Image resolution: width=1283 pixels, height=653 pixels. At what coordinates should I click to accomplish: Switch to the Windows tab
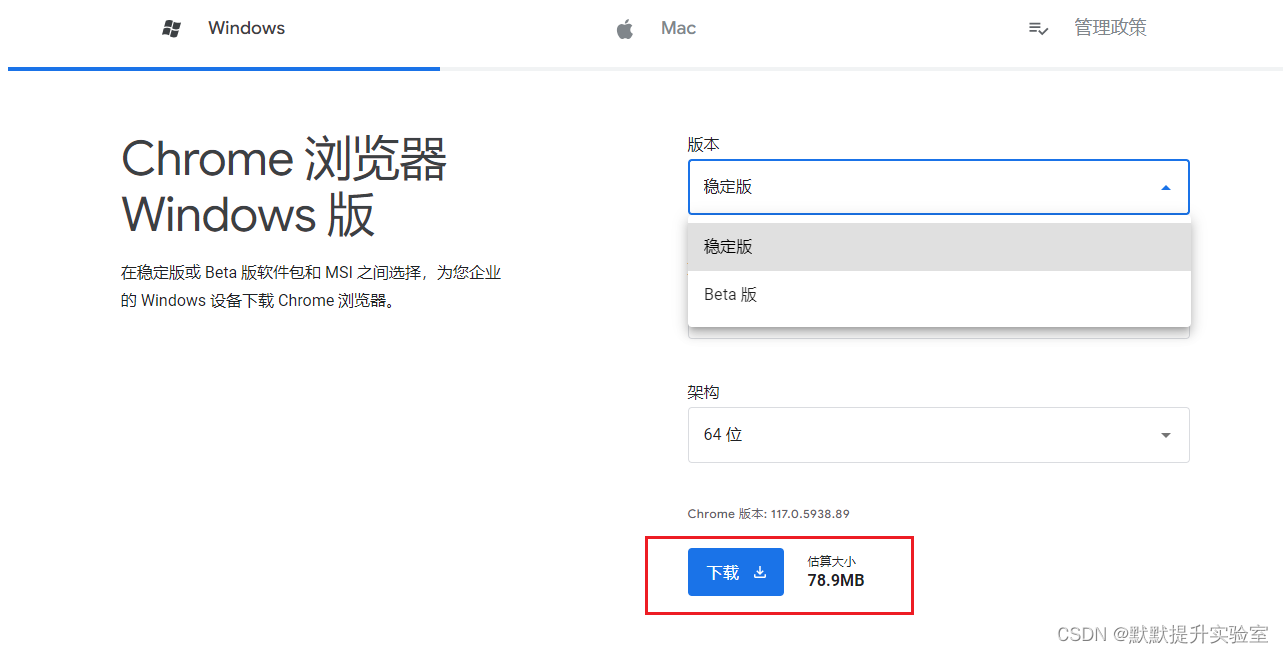[224, 29]
